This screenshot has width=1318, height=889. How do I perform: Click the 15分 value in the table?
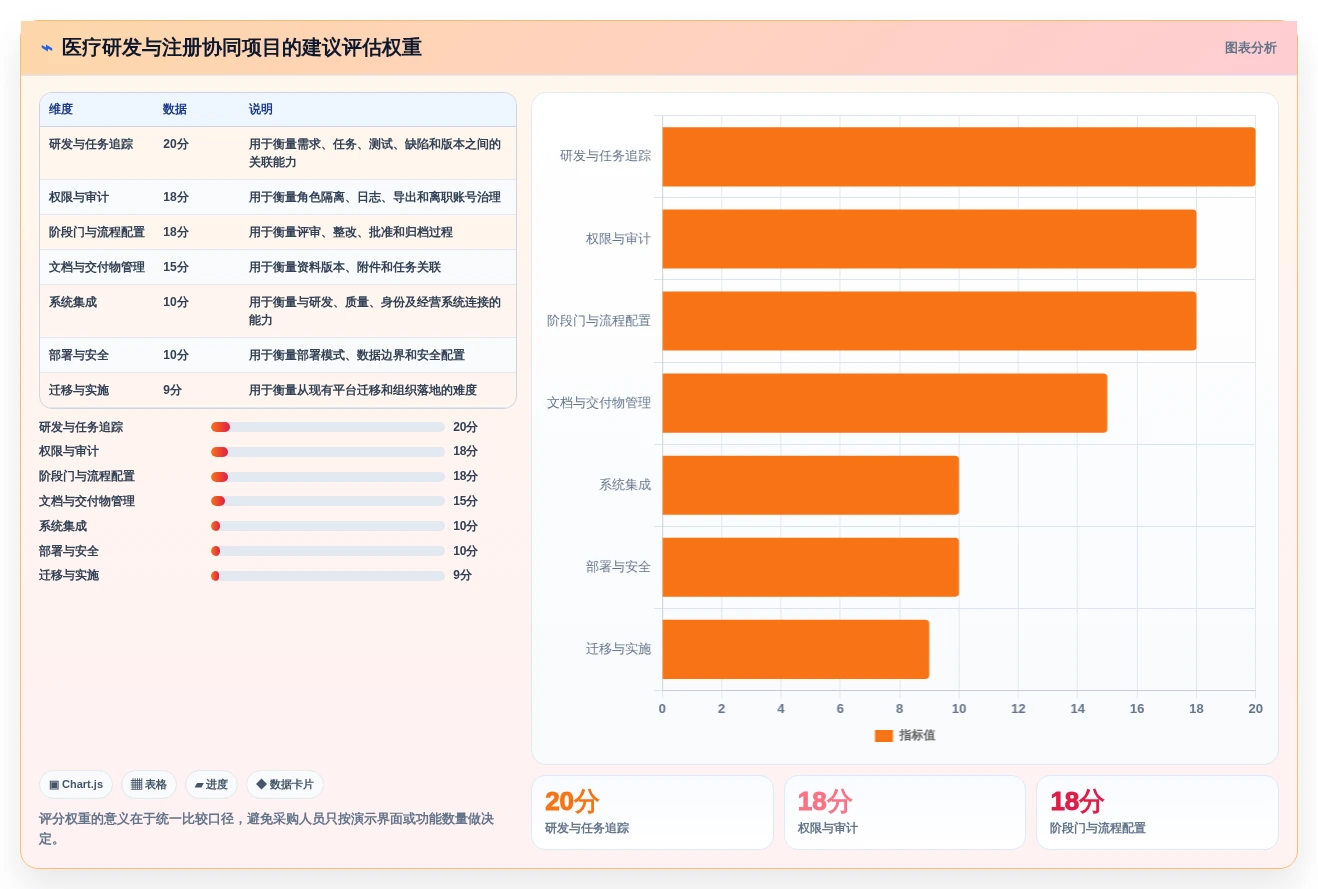click(176, 267)
